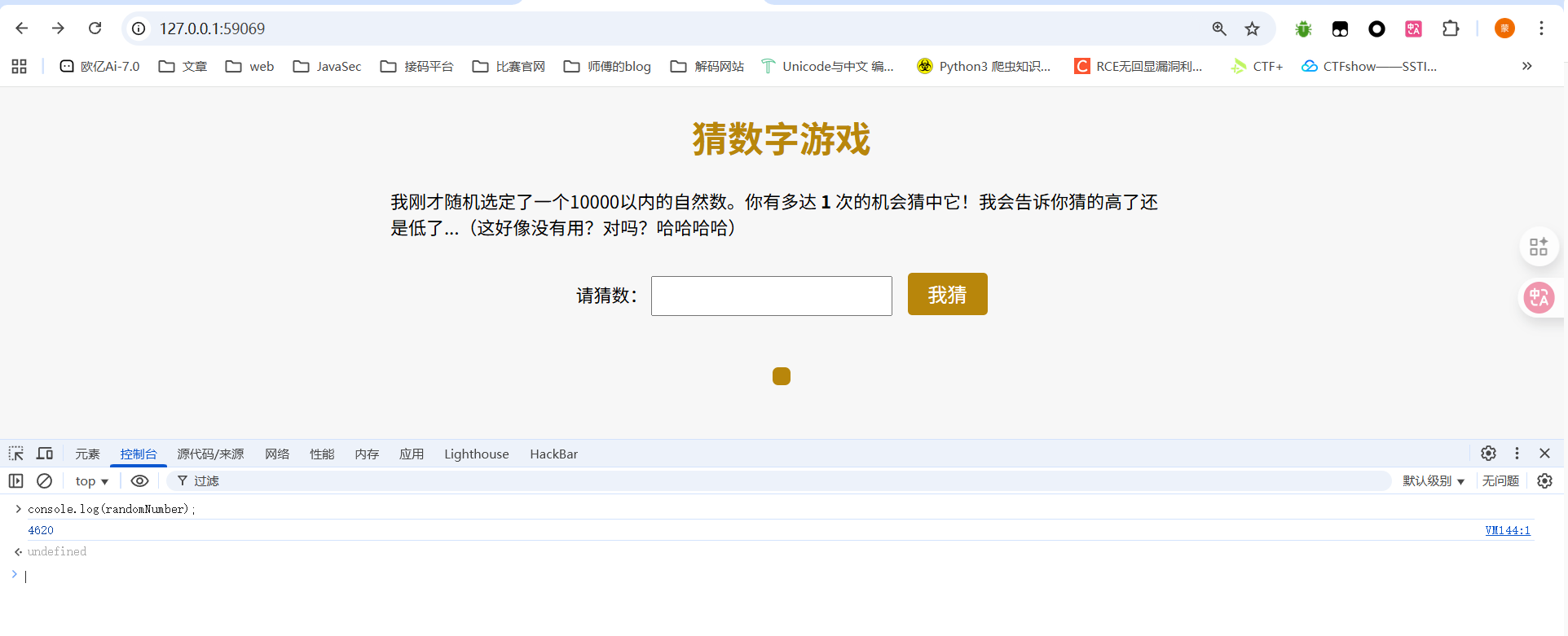Bookmark this page with the star icon

pos(1252,29)
